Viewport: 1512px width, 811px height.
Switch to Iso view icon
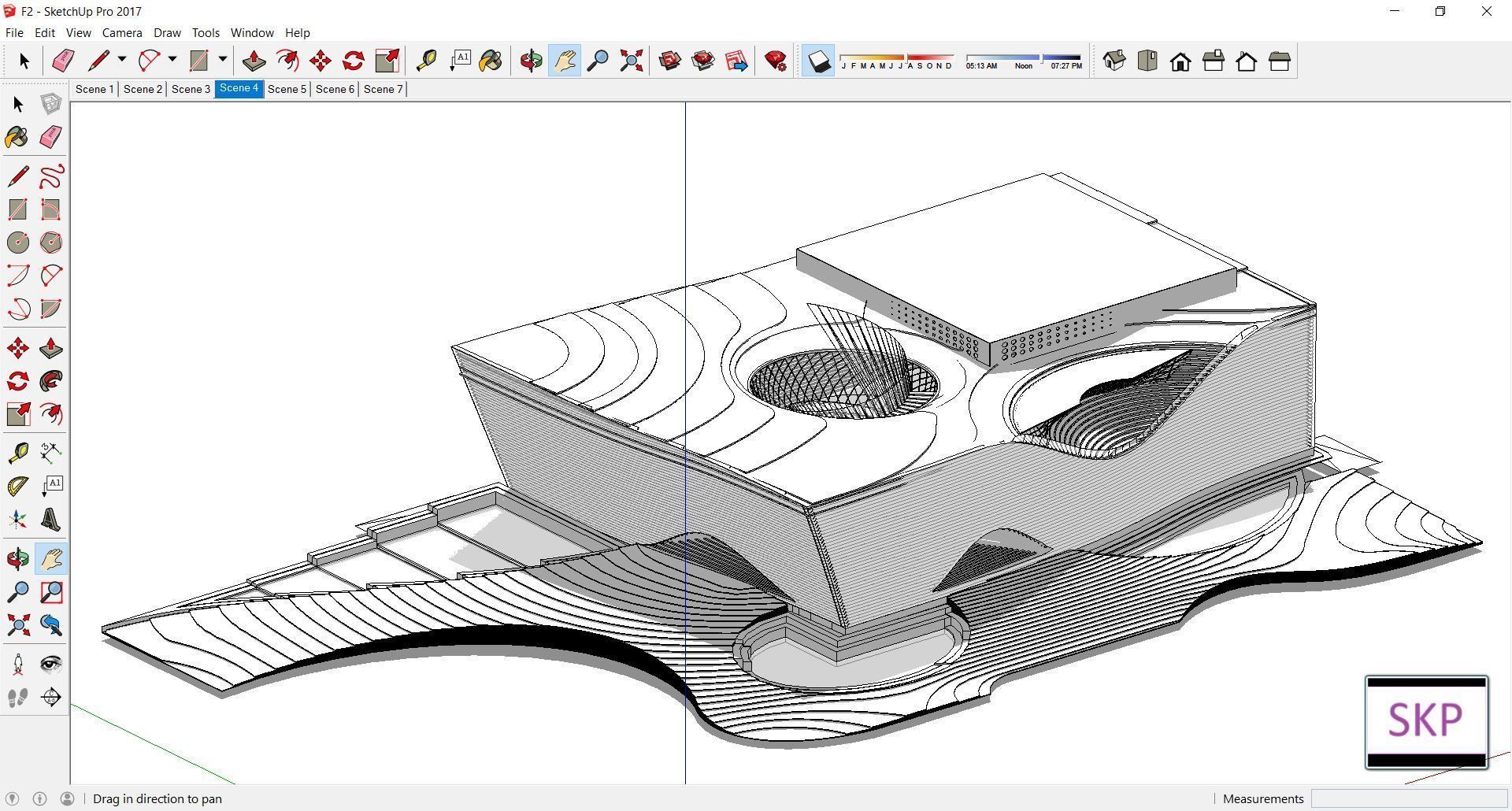[1114, 61]
